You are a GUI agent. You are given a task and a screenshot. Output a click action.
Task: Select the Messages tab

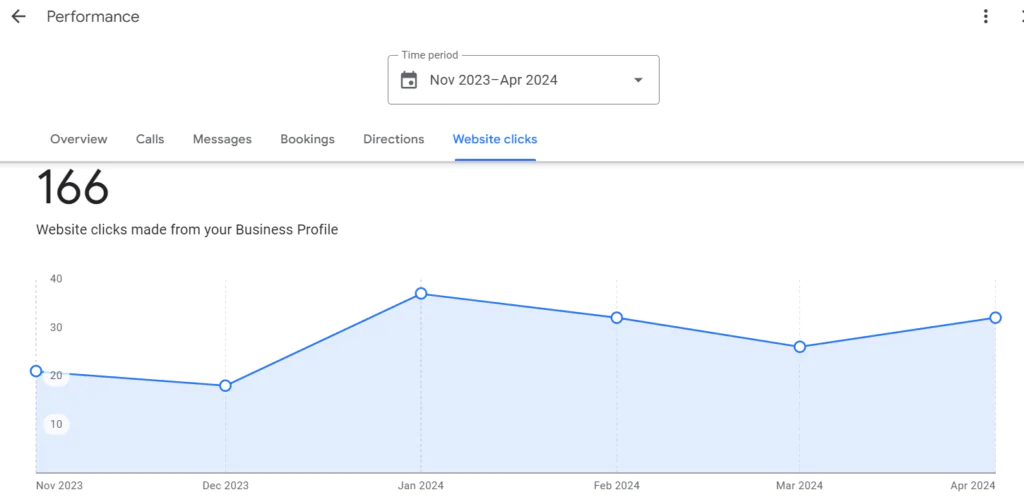[x=222, y=139]
